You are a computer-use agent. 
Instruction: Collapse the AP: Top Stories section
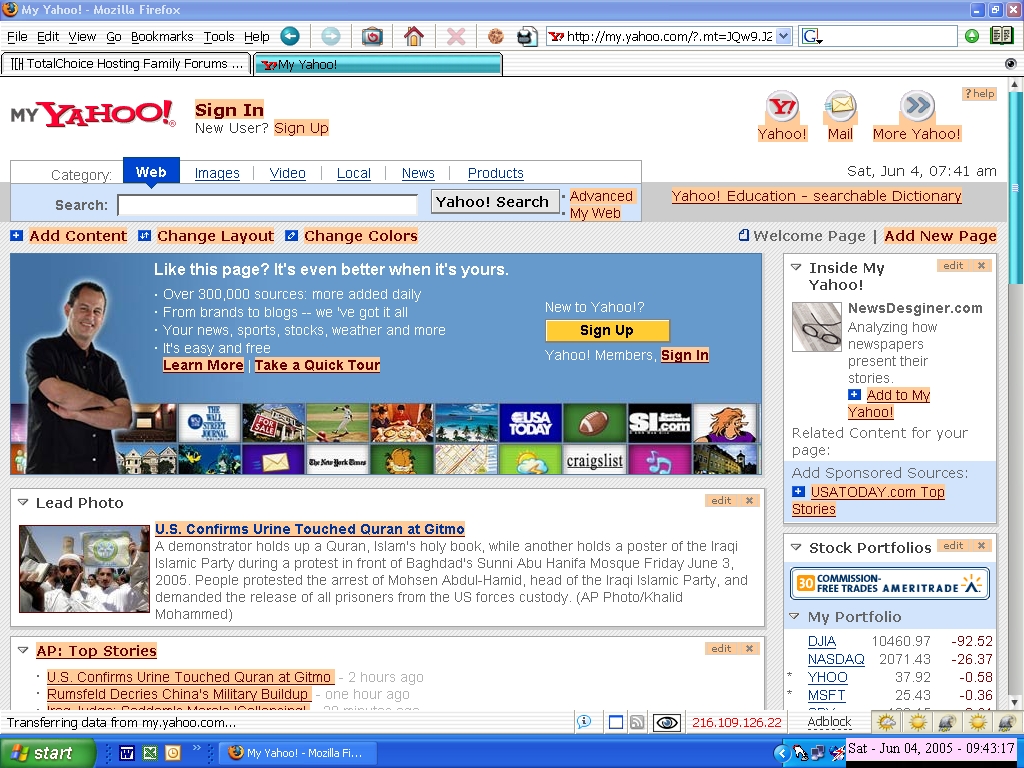click(23, 651)
